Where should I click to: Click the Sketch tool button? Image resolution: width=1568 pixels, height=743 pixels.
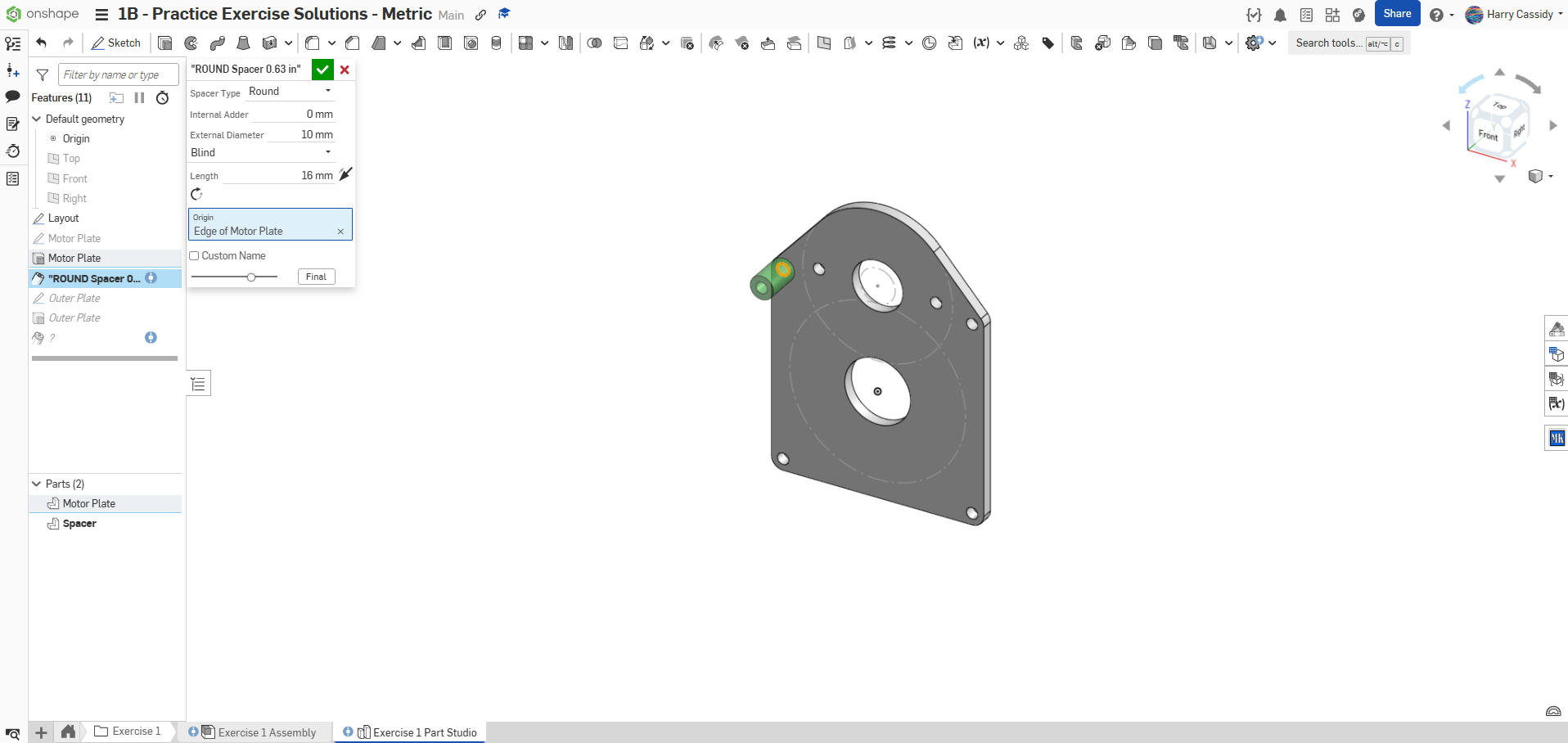[116, 43]
